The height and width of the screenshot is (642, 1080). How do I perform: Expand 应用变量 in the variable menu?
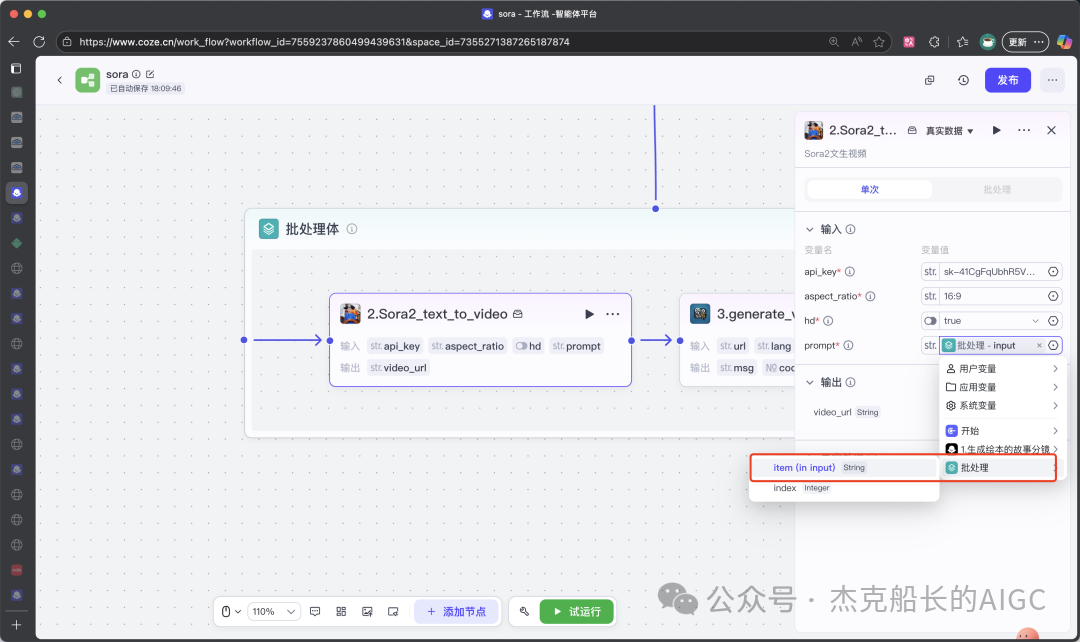pos(1002,387)
